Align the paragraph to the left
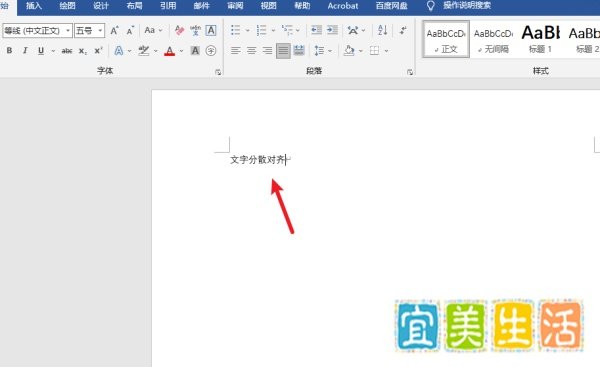Viewport: 600px width, 367px height. (236, 51)
